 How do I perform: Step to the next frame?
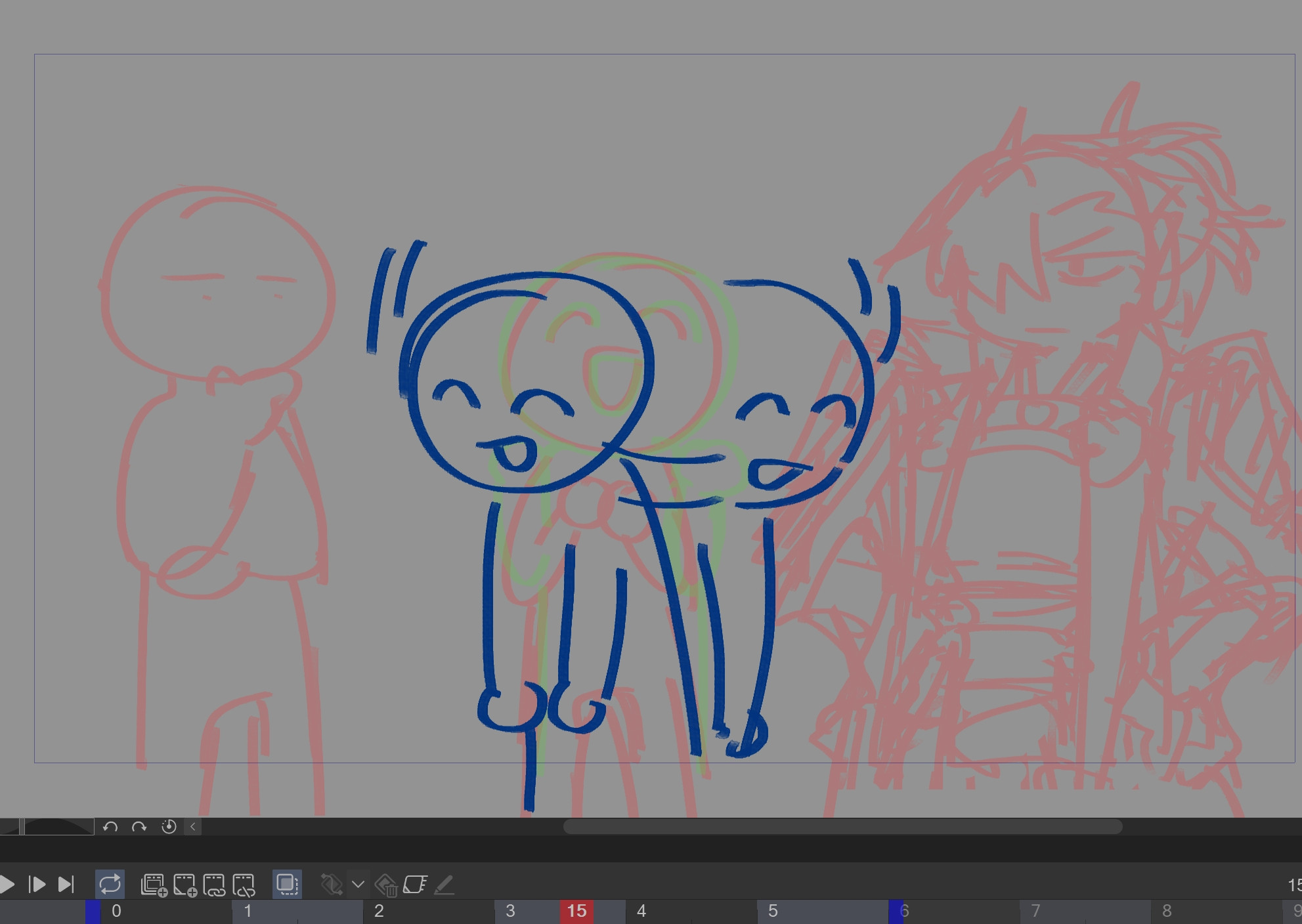[x=37, y=885]
